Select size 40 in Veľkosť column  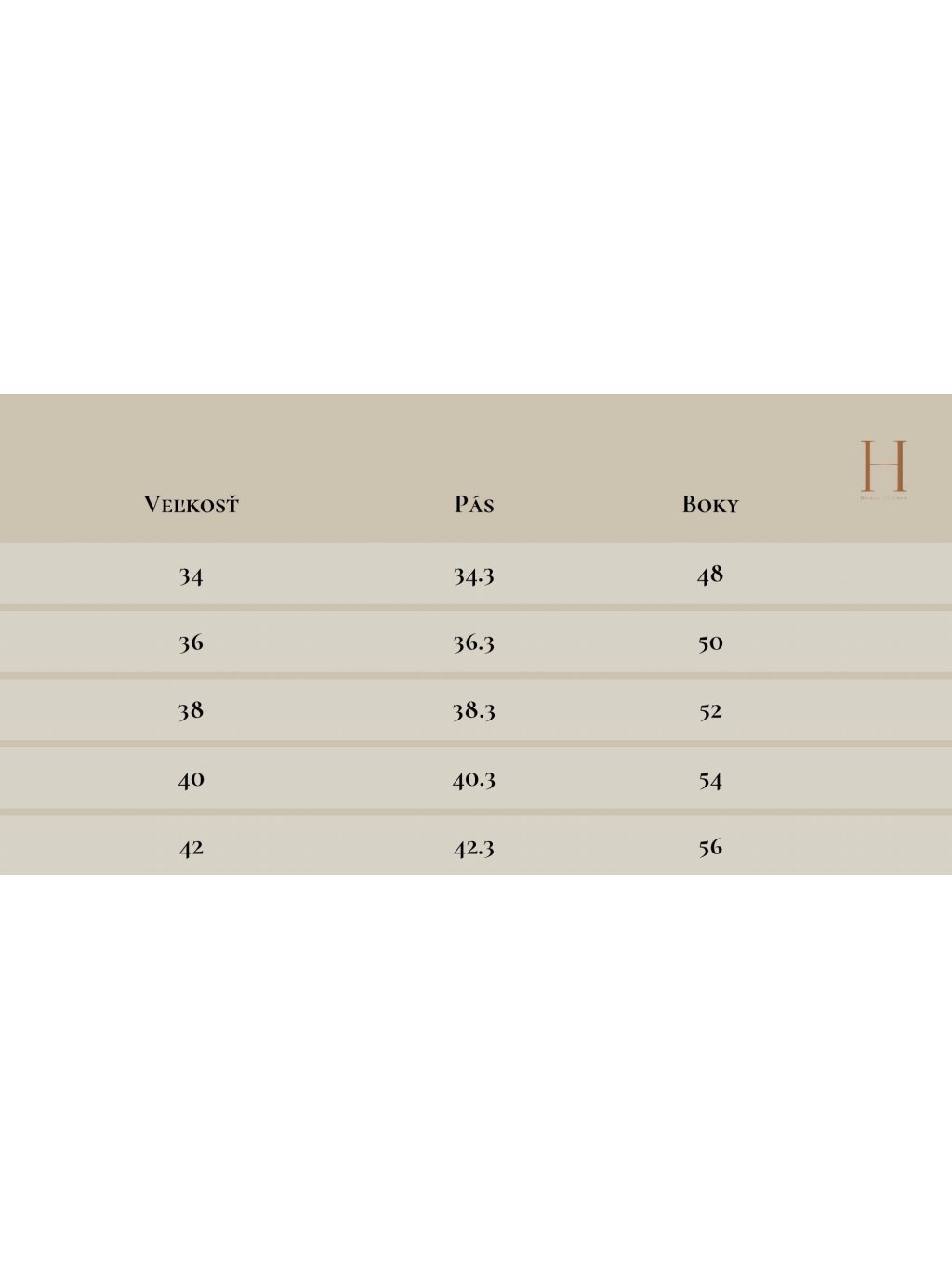192,779
